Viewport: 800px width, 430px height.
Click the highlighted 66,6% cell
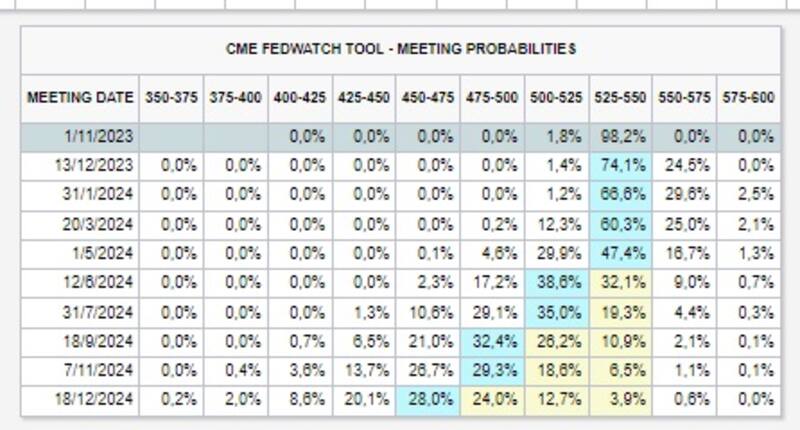(621, 193)
